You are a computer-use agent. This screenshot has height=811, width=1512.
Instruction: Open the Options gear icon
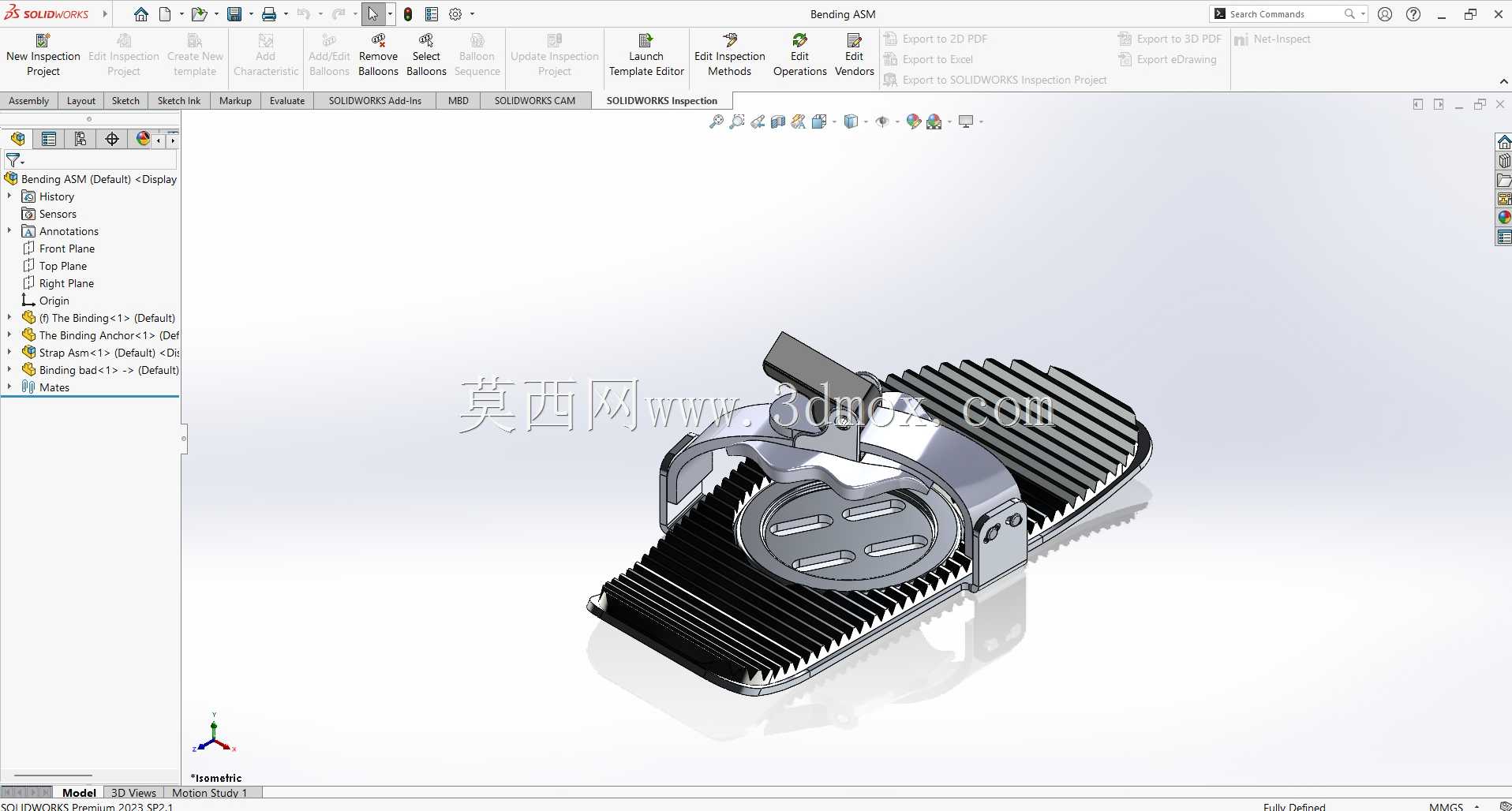coord(455,14)
